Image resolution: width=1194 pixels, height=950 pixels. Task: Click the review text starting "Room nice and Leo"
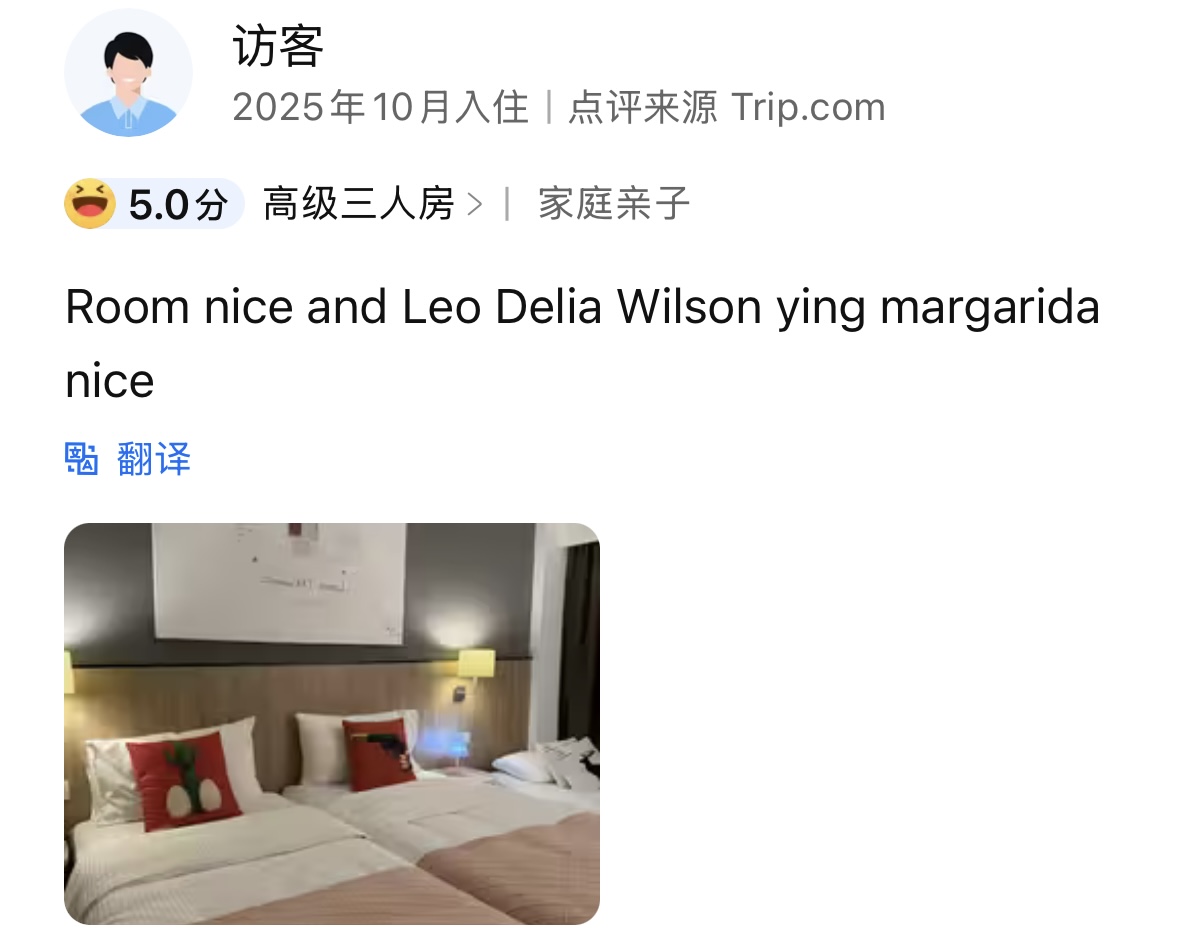tap(583, 343)
